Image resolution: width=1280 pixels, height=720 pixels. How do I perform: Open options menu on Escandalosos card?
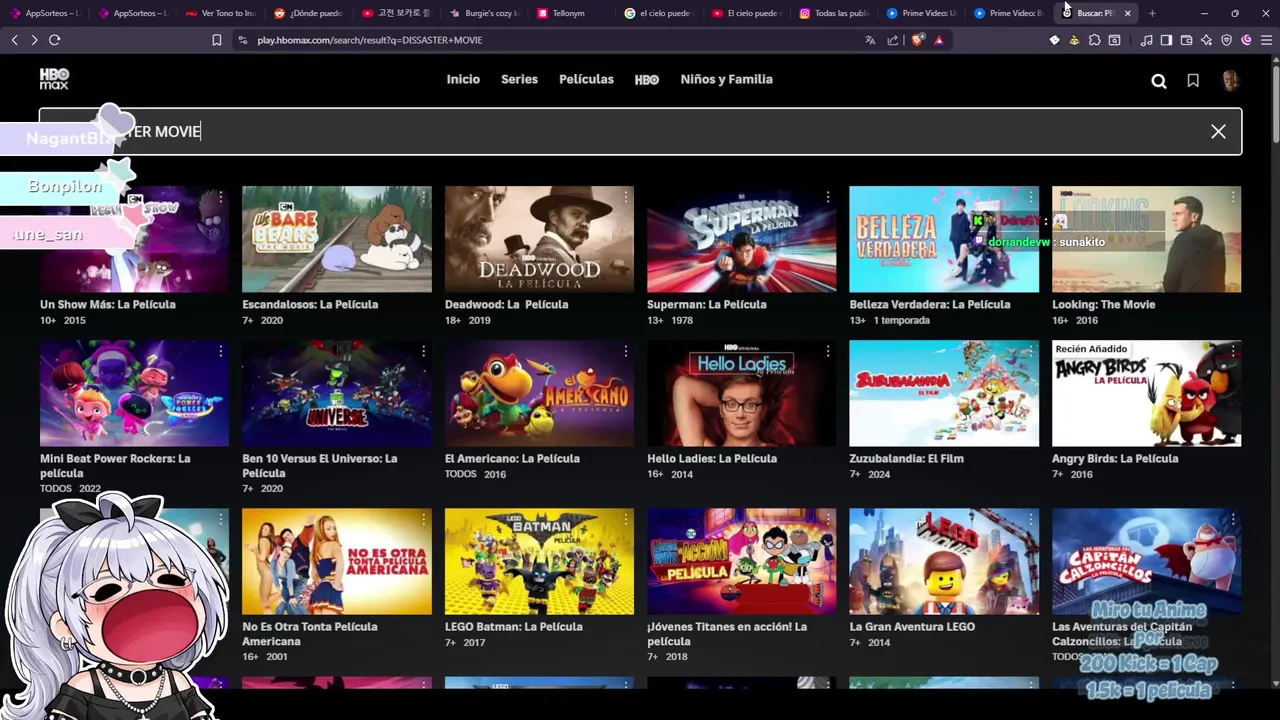click(423, 197)
